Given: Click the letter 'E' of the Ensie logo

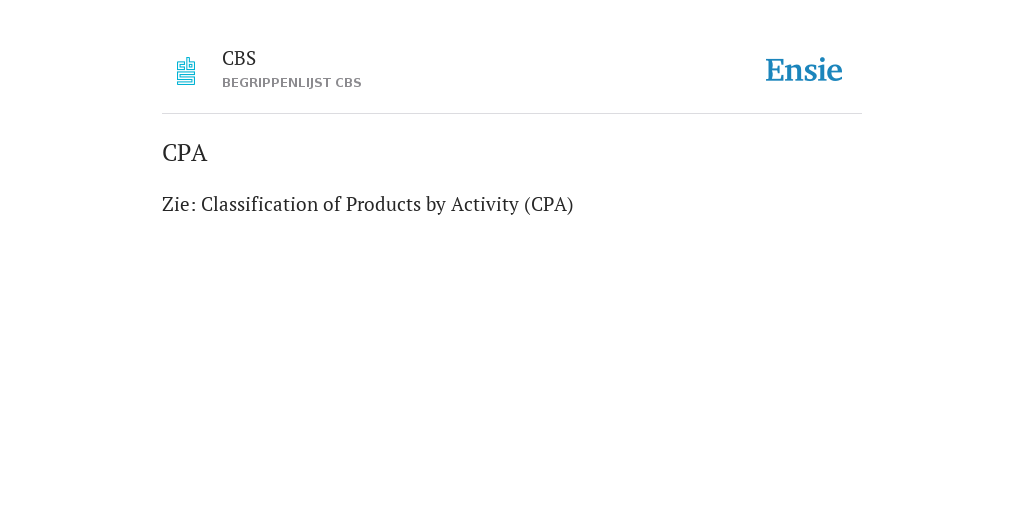Looking at the screenshot, I should (775, 71).
